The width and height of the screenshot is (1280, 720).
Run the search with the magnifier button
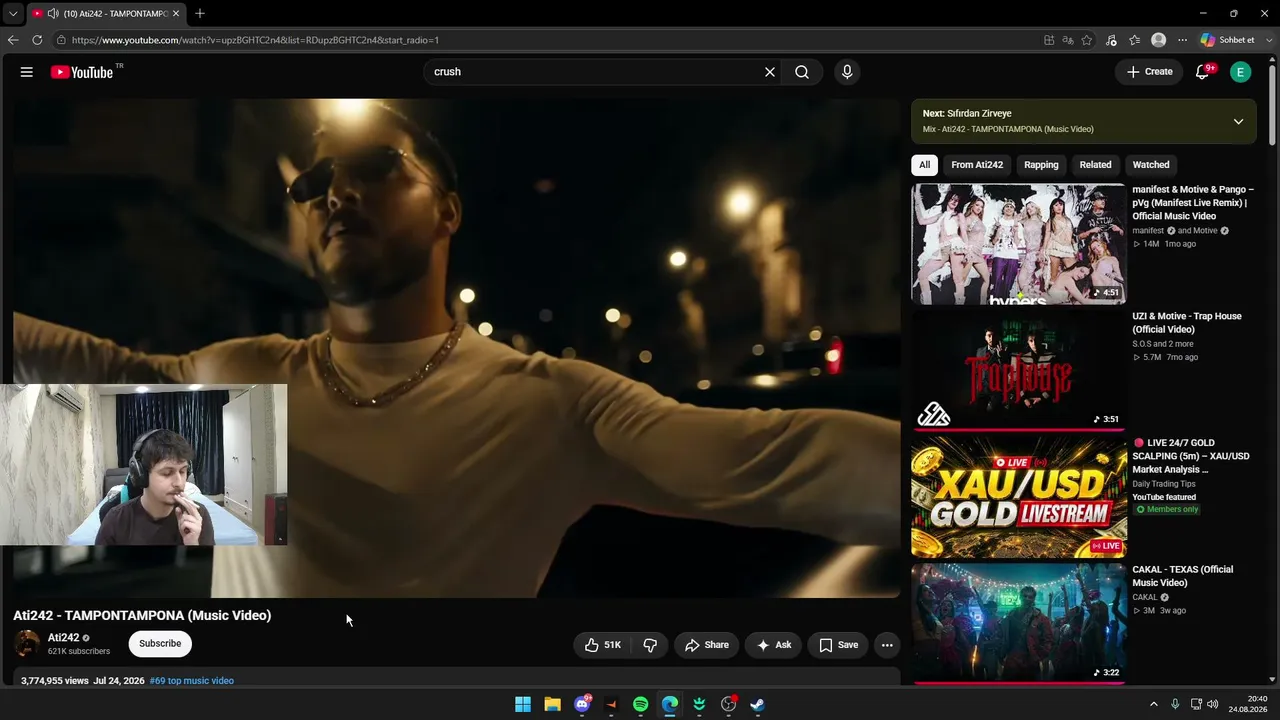(802, 72)
